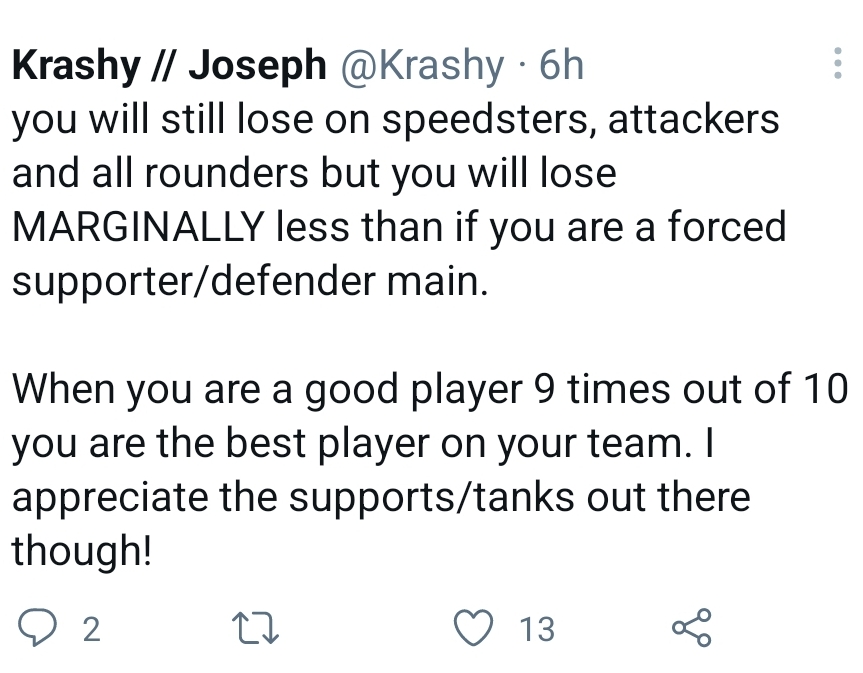
Task: Click the word appreciate in the tweet
Action: (x=110, y=497)
